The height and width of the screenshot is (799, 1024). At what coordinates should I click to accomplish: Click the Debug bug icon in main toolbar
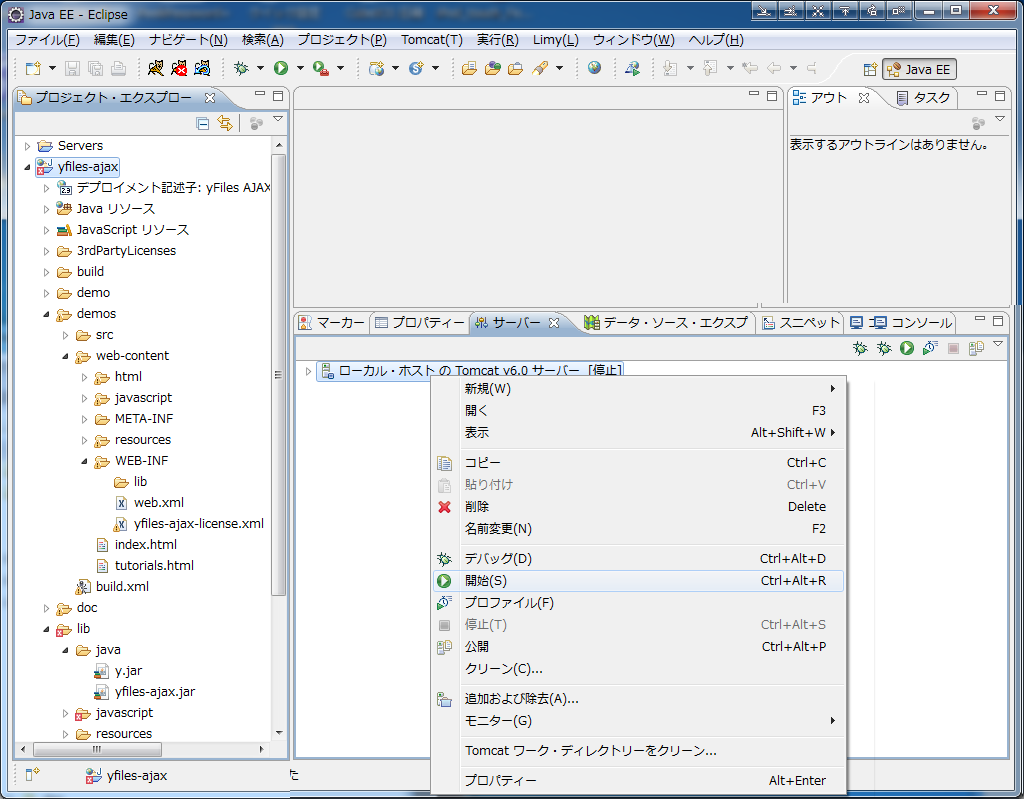pyautogui.click(x=241, y=68)
